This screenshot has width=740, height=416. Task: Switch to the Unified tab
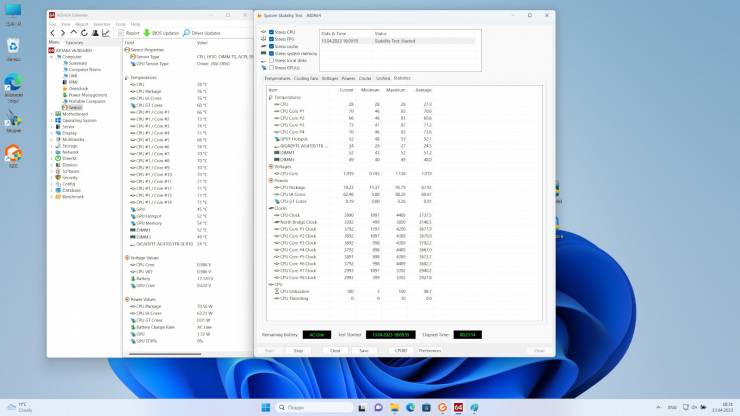pos(383,78)
